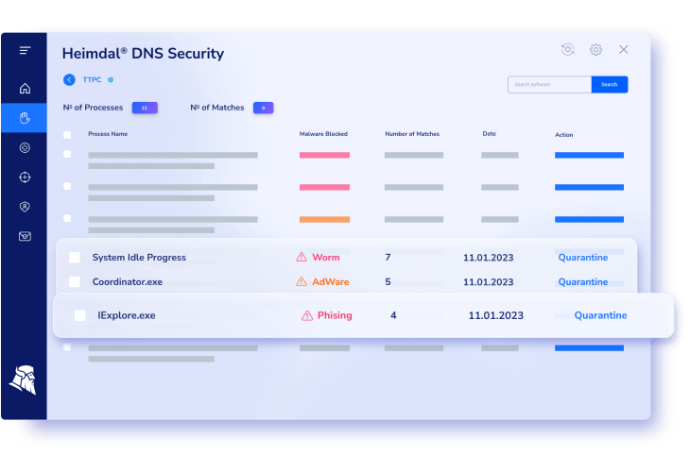Viewport: 690px width, 472px height.
Task: Select the Coordinator.exe process name
Action: [127, 282]
